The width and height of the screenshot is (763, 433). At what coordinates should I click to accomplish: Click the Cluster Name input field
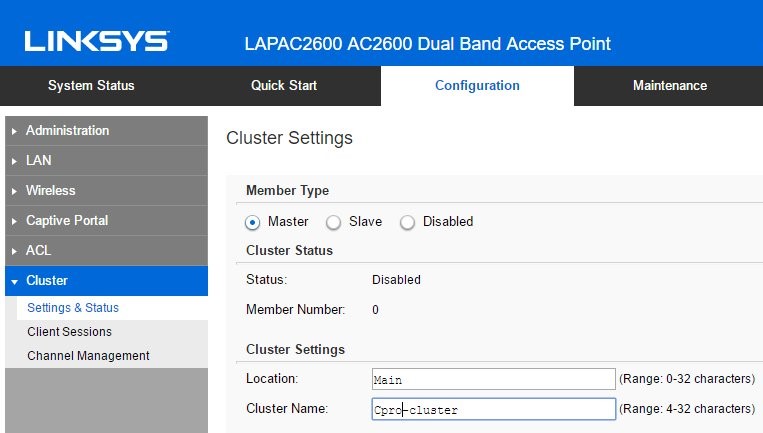point(493,409)
